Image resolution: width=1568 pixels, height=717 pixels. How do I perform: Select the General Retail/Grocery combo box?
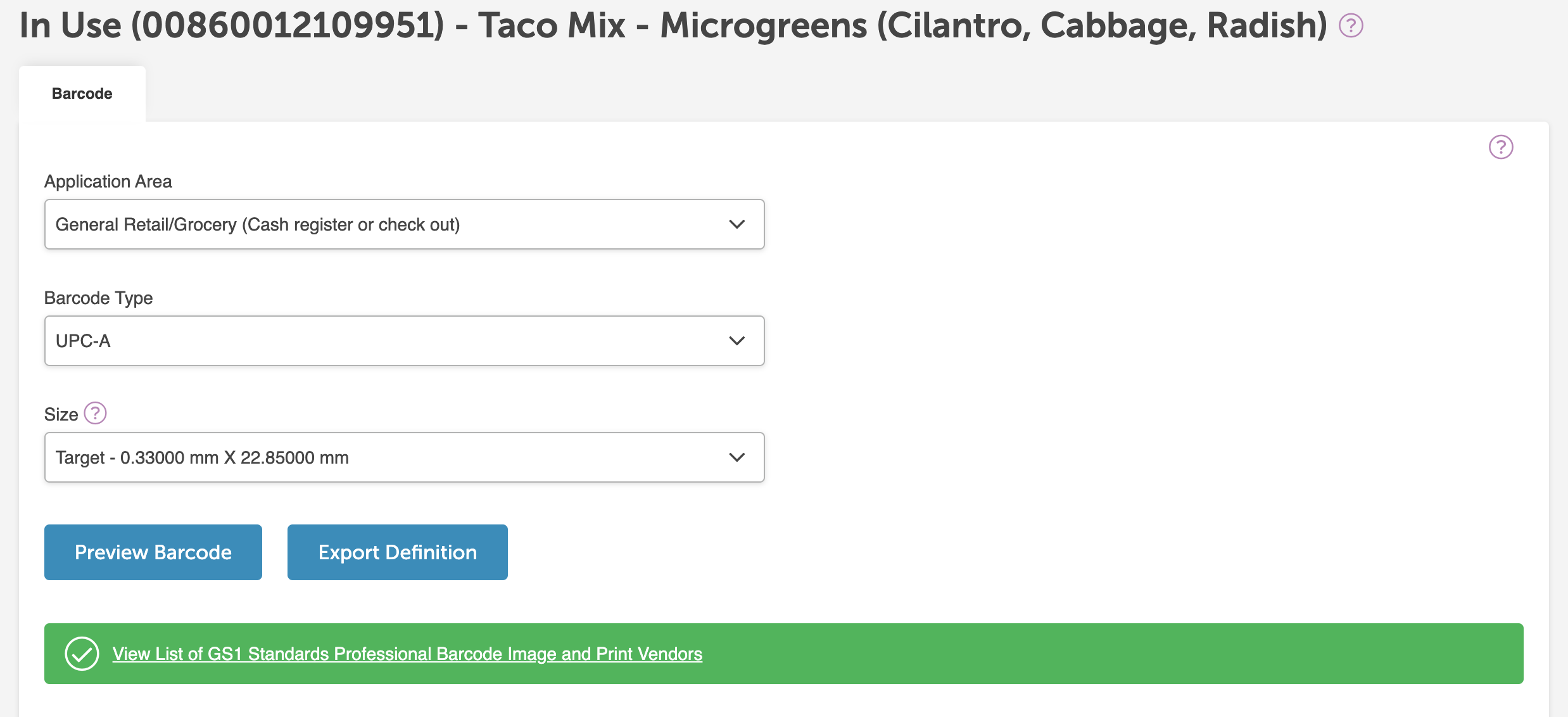coord(404,224)
